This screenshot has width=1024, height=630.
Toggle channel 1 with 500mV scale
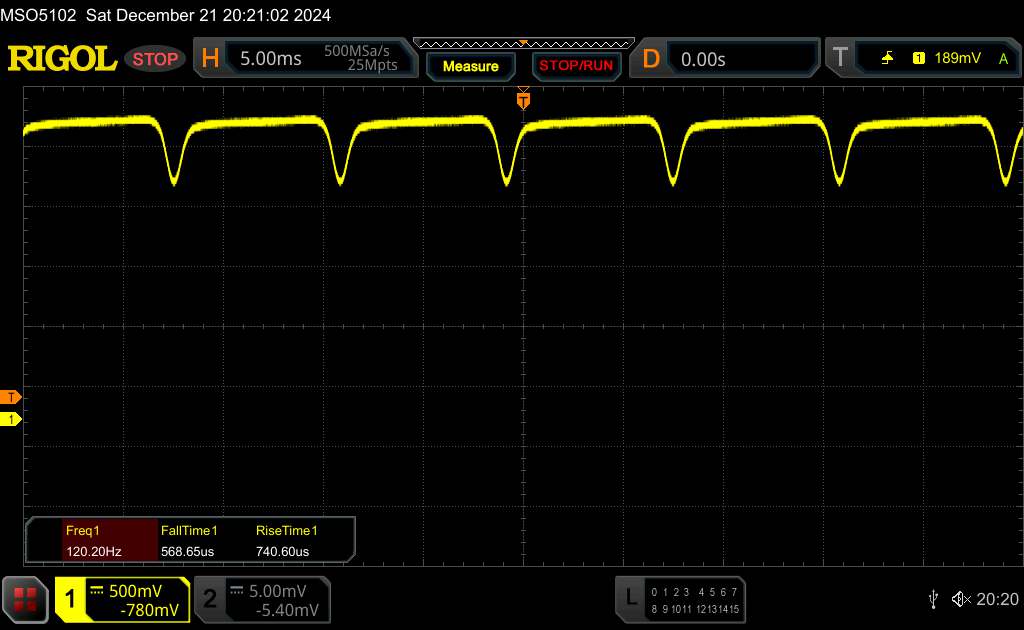tap(122, 599)
